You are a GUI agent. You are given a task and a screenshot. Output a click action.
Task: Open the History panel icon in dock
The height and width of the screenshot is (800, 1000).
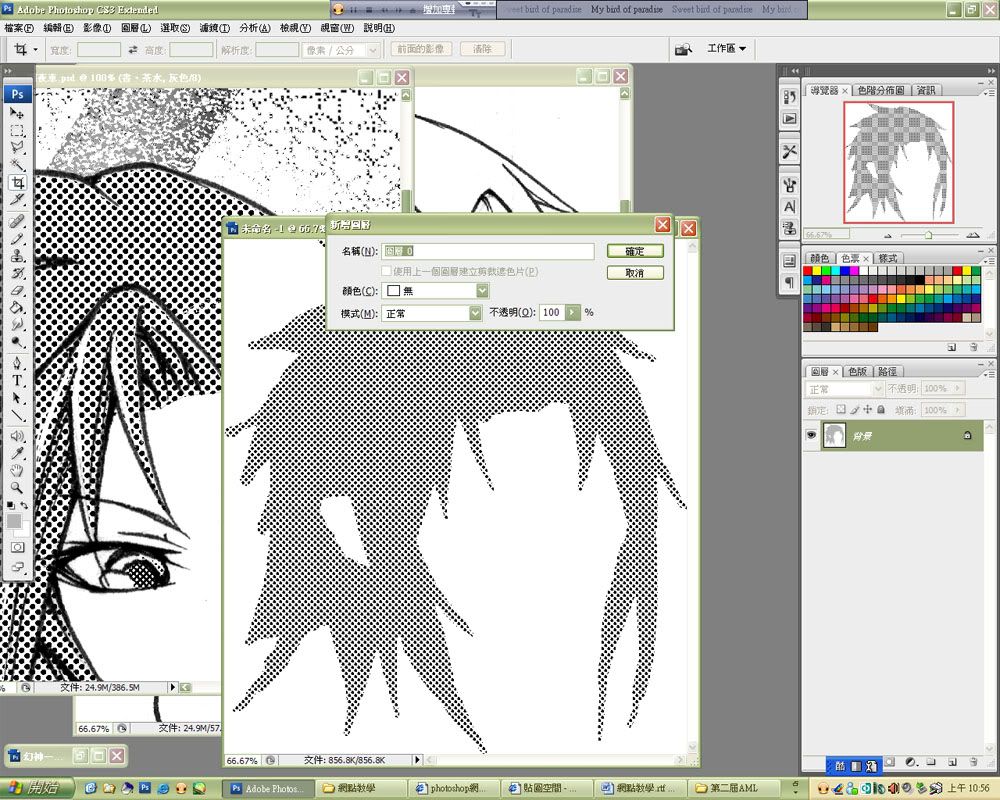[790, 97]
